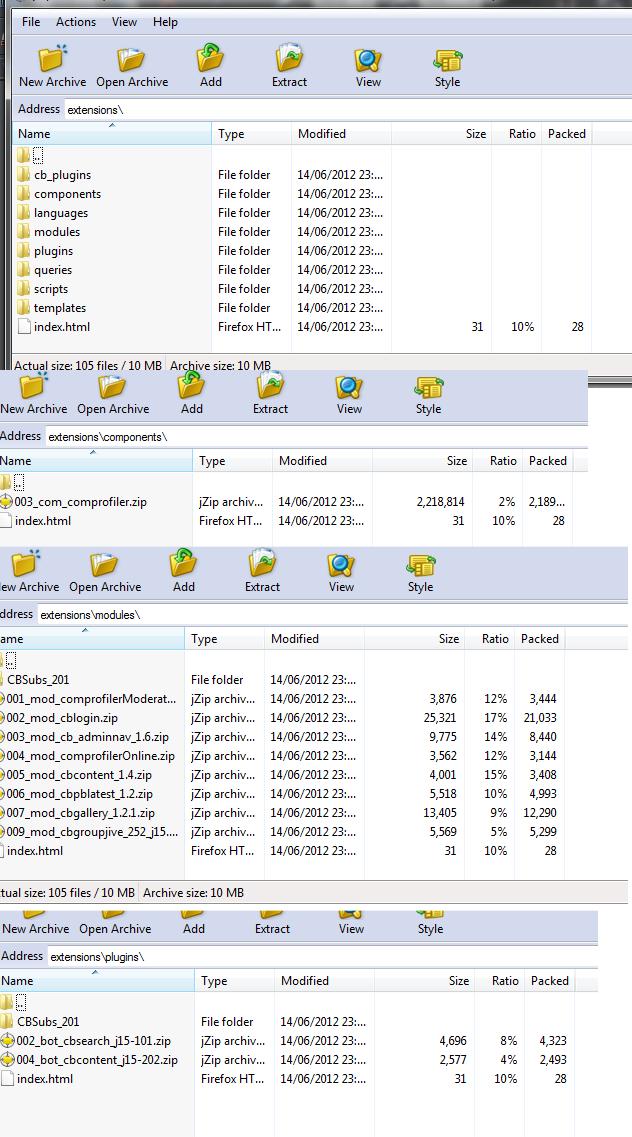
Task: Click the 25,321 size value
Action: click(x=442, y=718)
